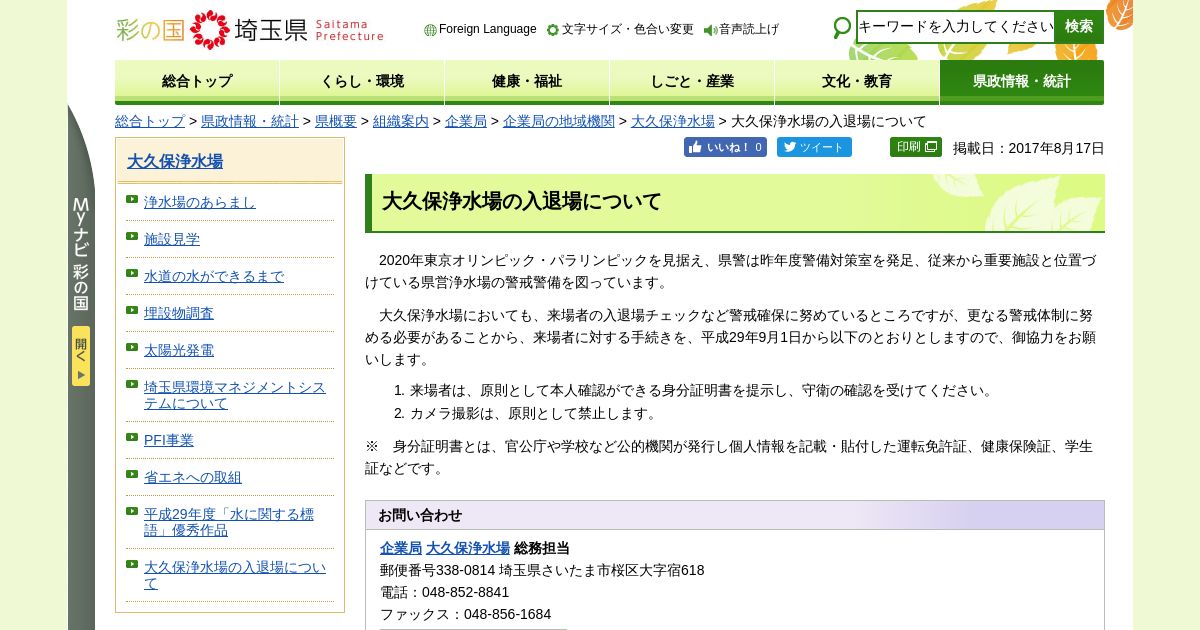Click breadcrumb link 企業局の地域機関
Image resolution: width=1200 pixels, height=630 pixels.
pyautogui.click(x=559, y=121)
